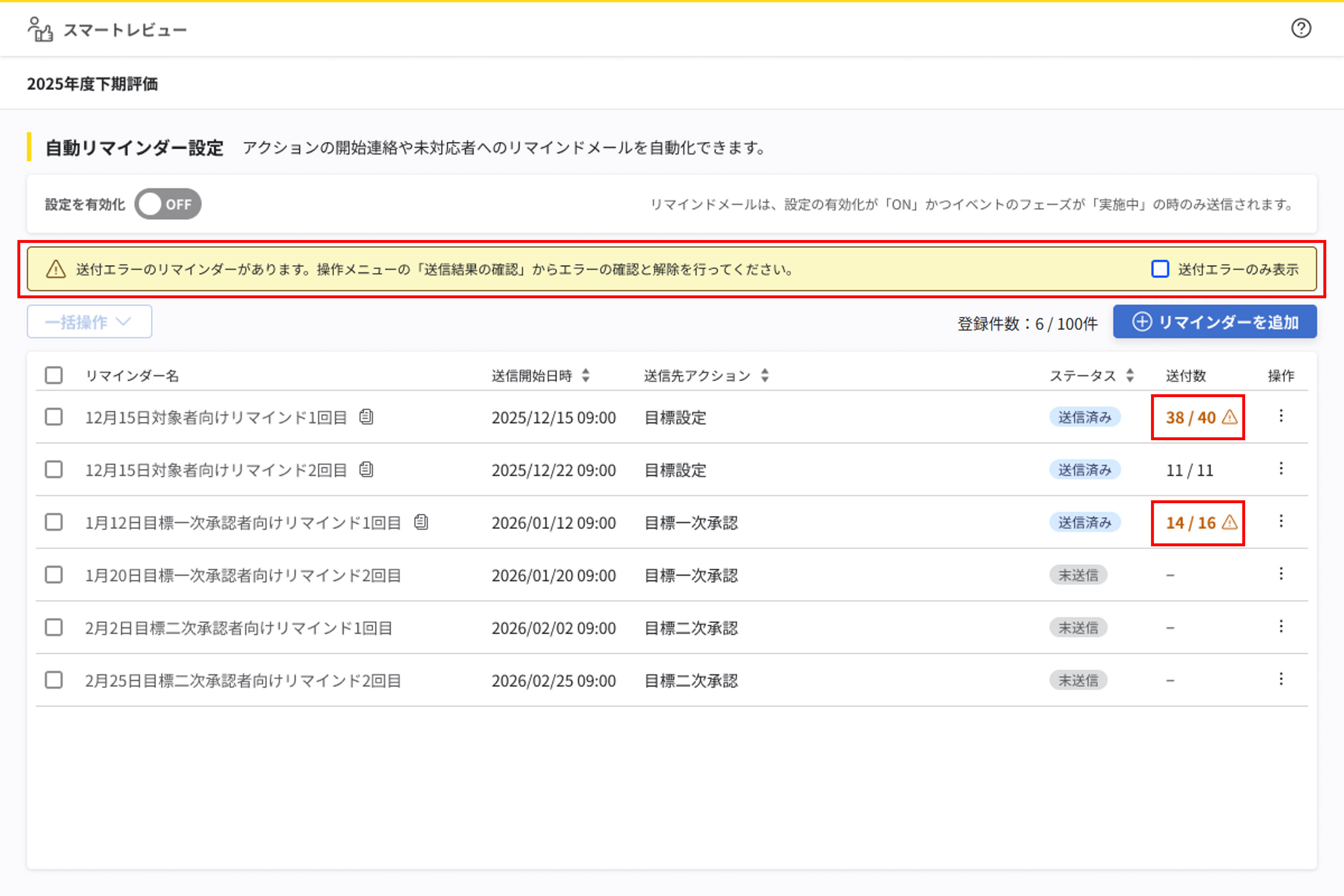Select checkbox for 12月15日対象者向けリマインド1回目
The width and height of the screenshot is (1344, 896).
click(x=54, y=417)
